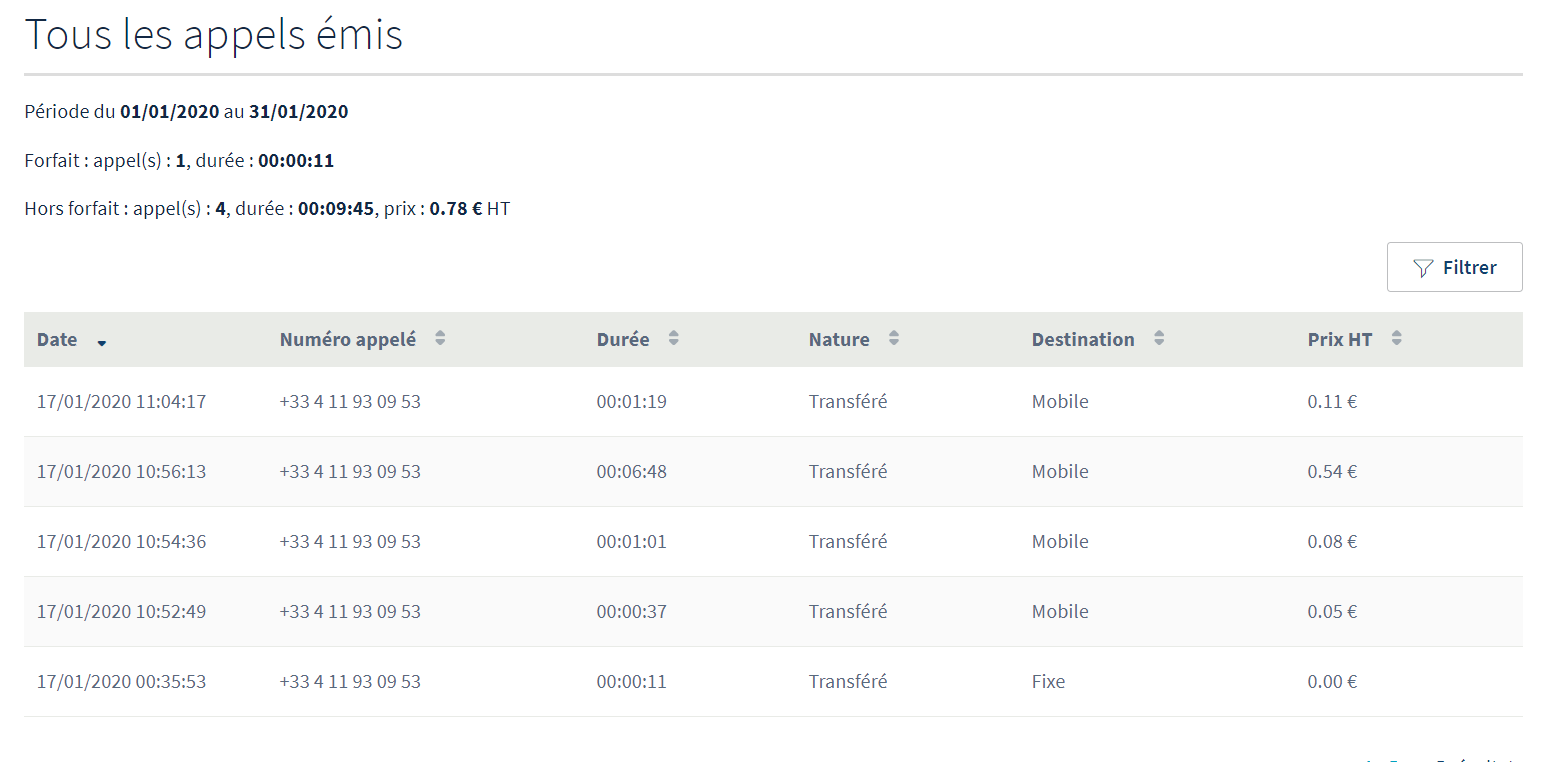This screenshot has width=1558, height=762.
Task: Select the 10:56:13 call row date
Action: pos(121,472)
